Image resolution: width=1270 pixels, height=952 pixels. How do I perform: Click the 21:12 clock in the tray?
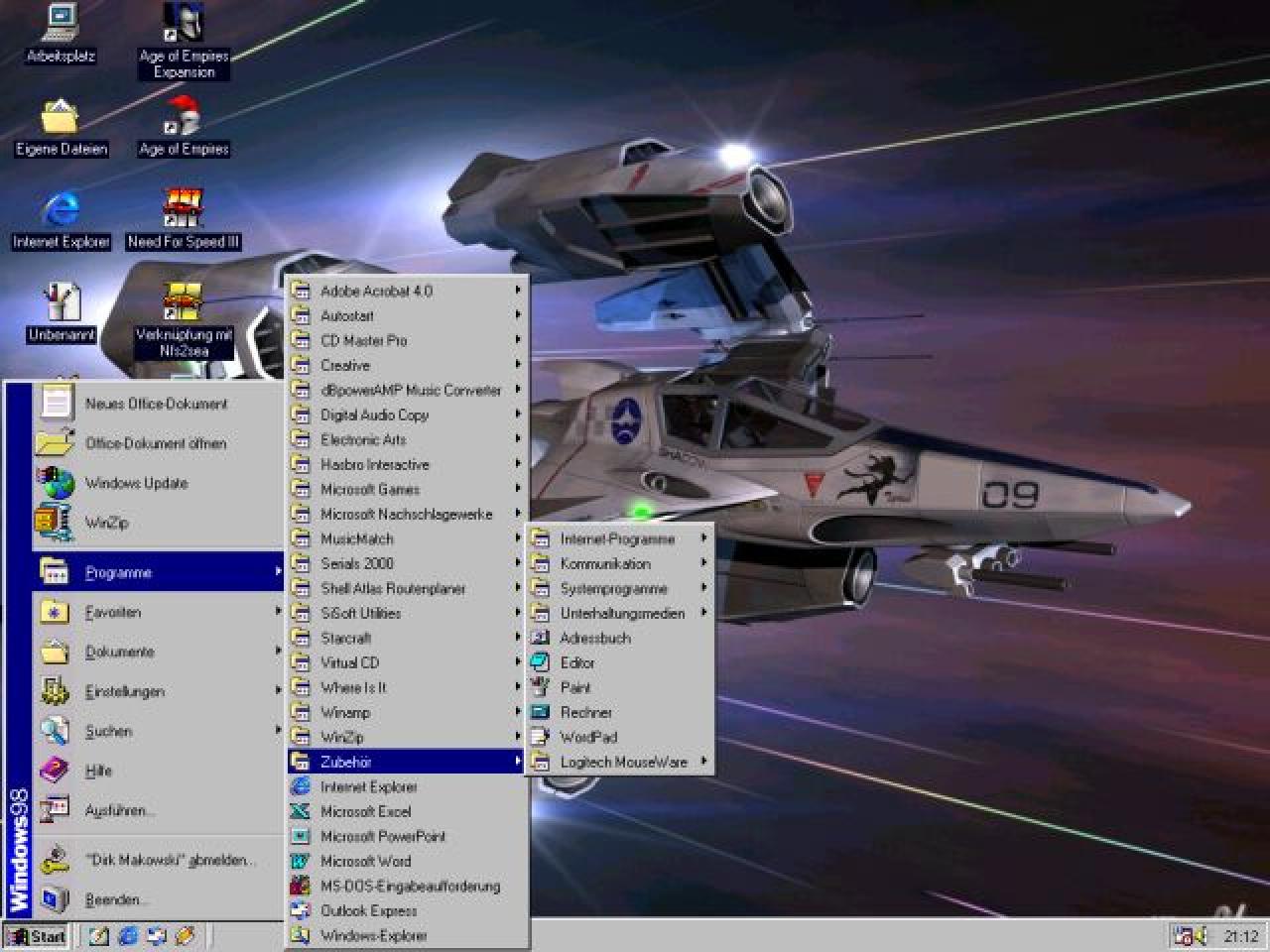point(1240,935)
